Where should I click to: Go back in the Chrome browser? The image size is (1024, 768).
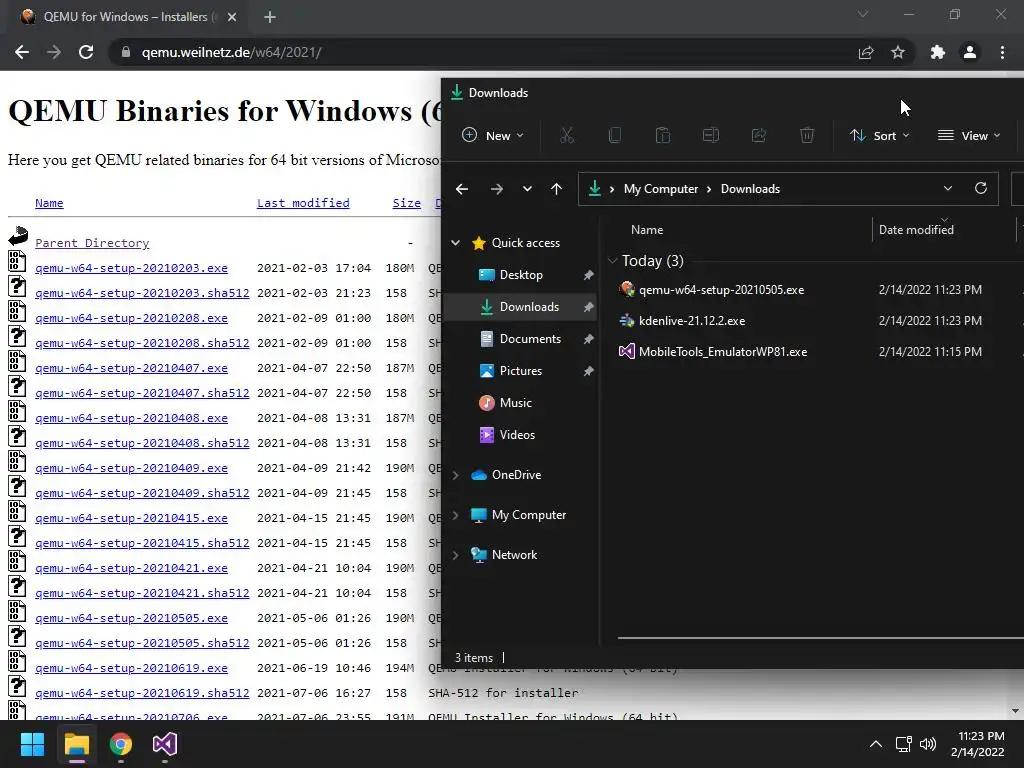click(22, 52)
